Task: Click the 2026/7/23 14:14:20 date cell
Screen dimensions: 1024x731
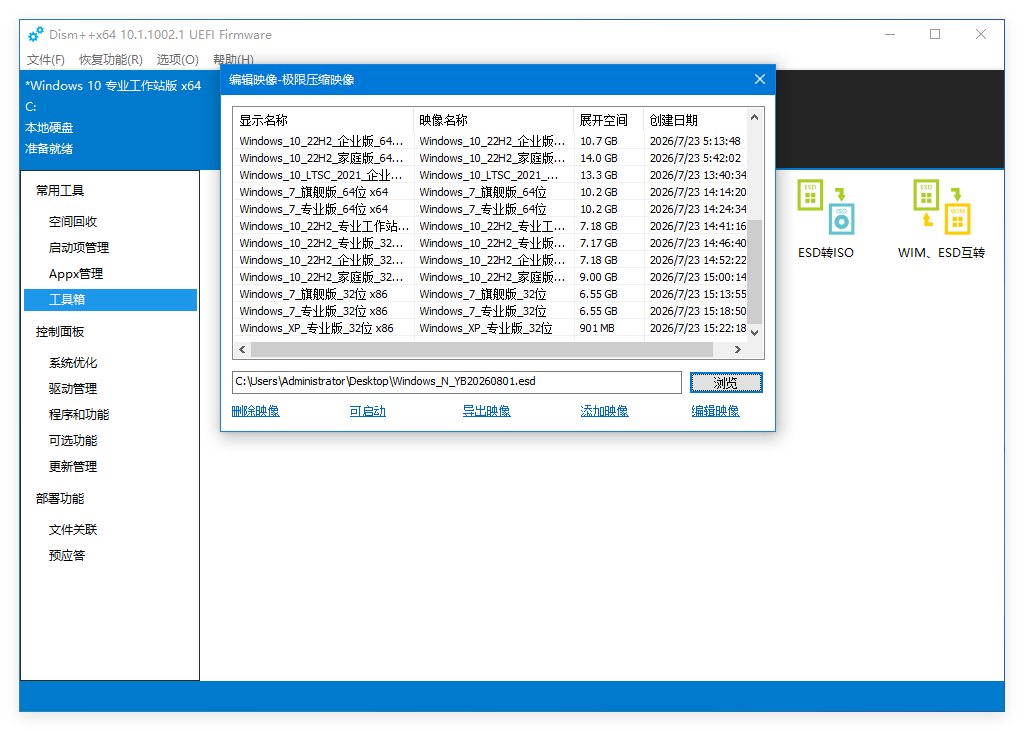Action: point(697,192)
